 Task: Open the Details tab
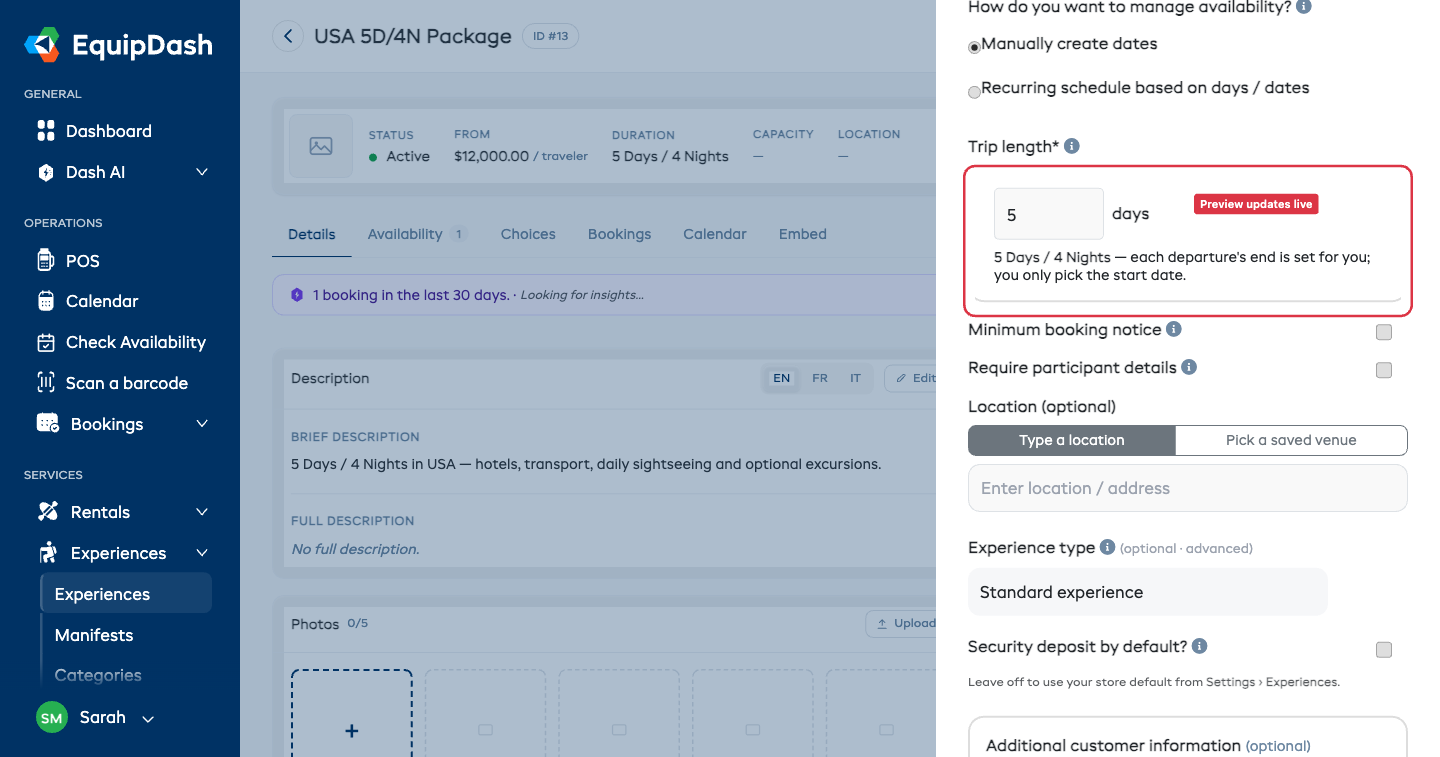[312, 234]
